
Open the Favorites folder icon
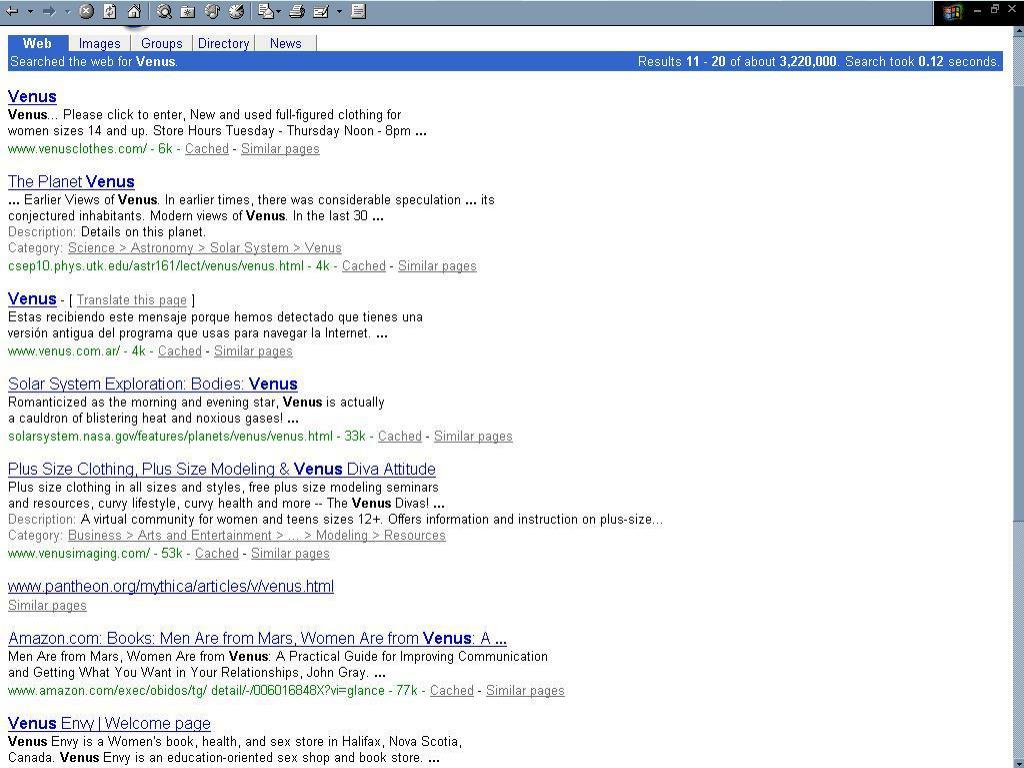(x=187, y=11)
